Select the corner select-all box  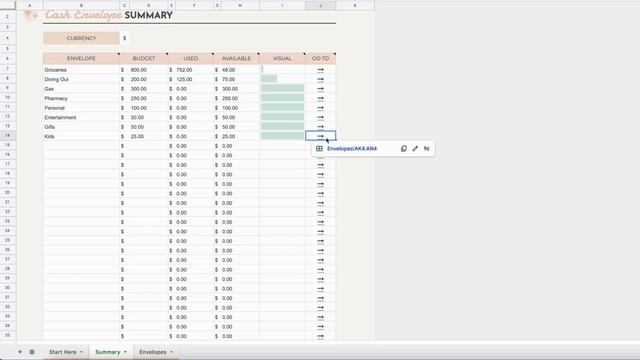tap(8, 5)
